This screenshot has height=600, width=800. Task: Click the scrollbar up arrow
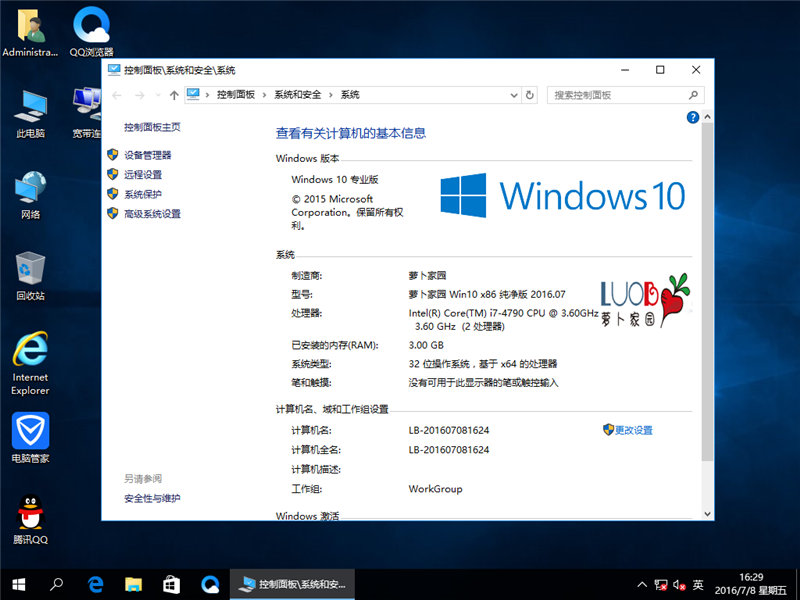point(707,117)
